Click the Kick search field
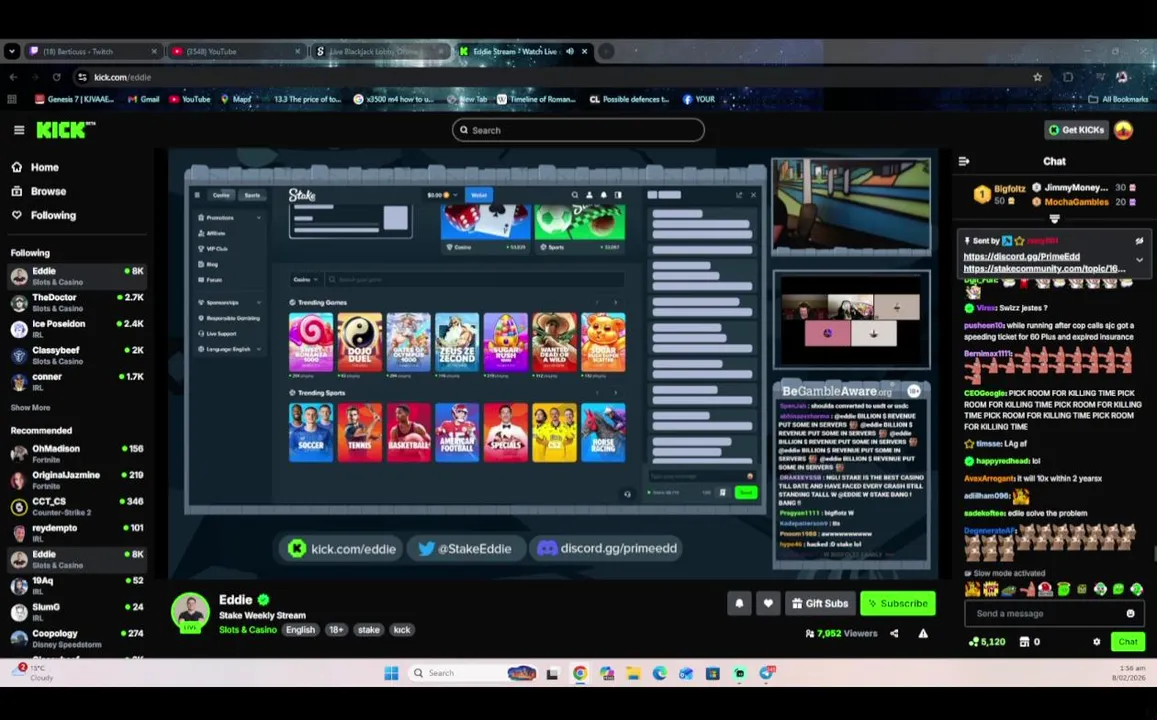This screenshot has width=1157, height=720. coord(578,130)
